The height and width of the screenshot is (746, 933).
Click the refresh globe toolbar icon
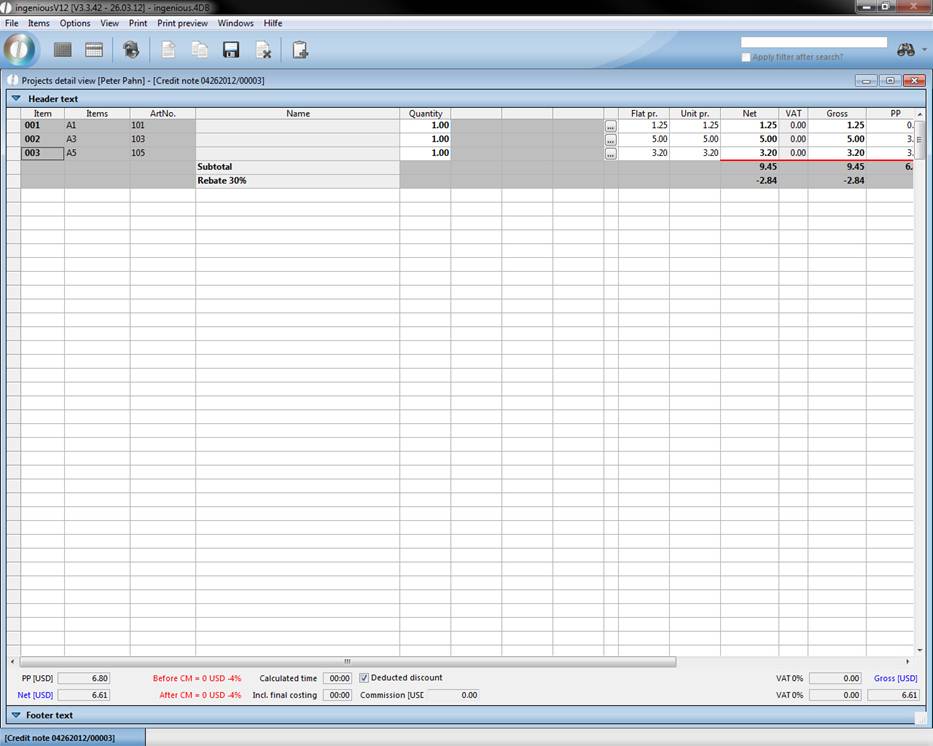pos(131,50)
